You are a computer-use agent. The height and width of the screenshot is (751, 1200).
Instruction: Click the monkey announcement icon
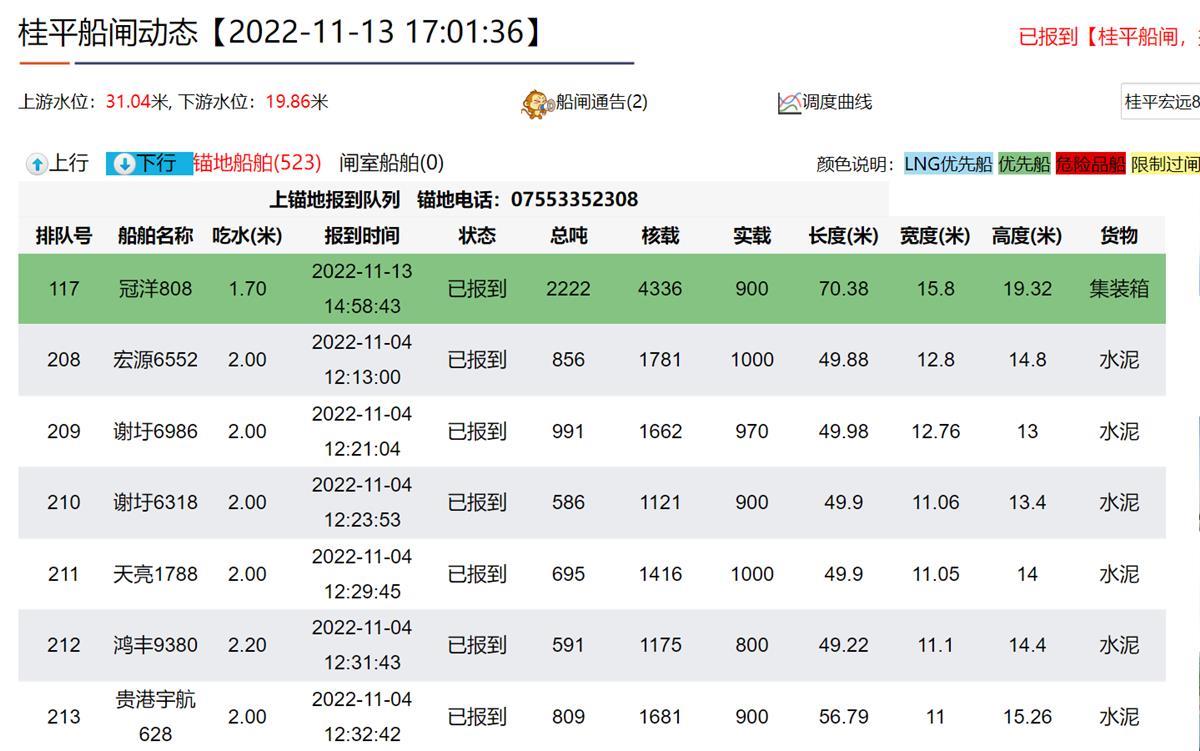click(538, 102)
